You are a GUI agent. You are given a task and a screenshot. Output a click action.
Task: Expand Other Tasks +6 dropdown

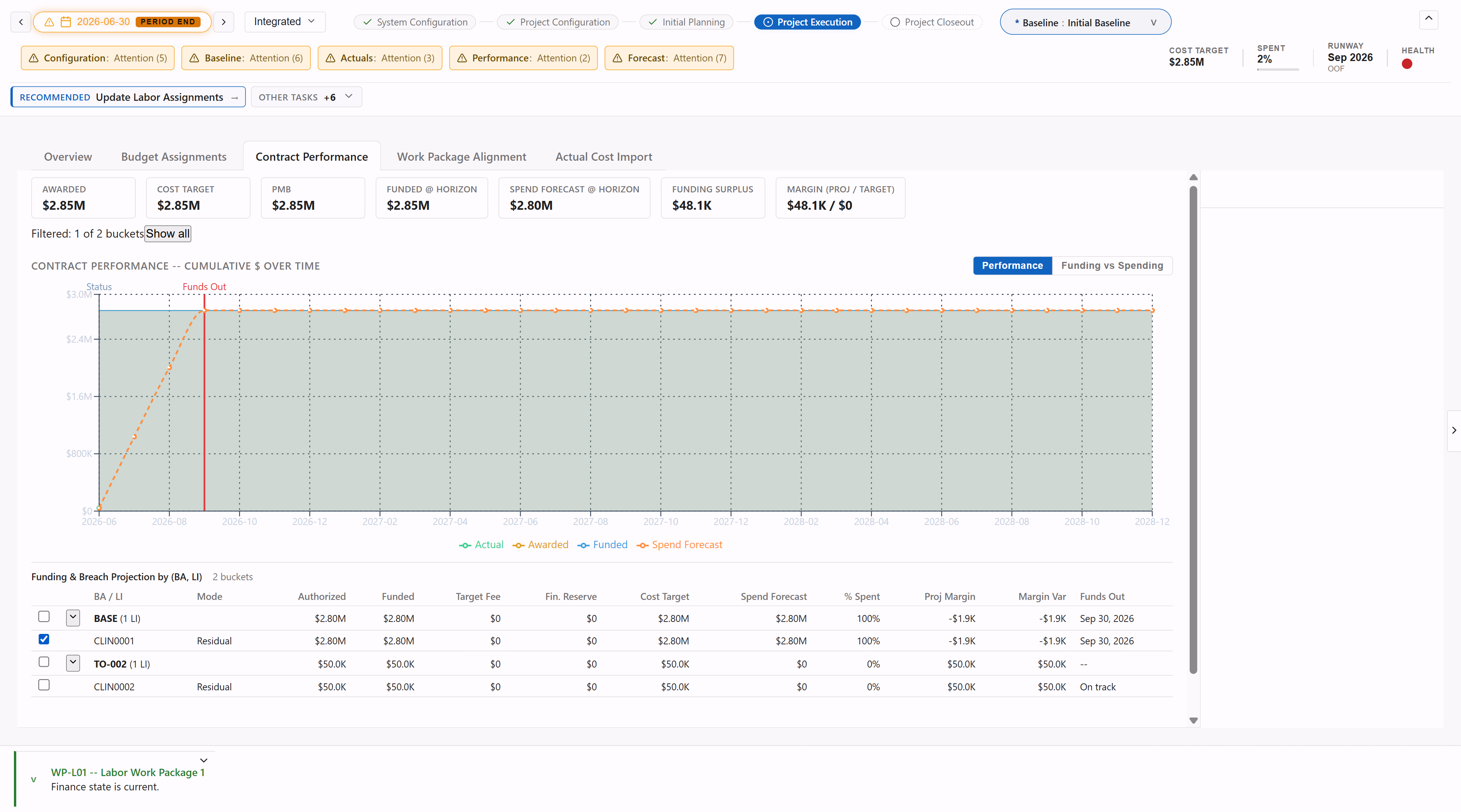coord(306,97)
